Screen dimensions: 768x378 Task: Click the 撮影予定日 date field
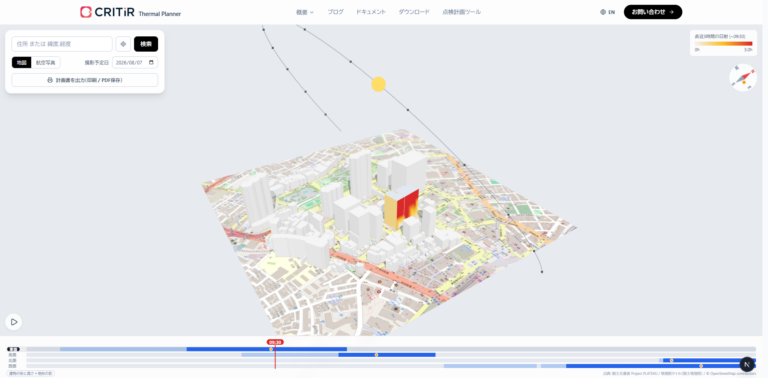coord(135,63)
